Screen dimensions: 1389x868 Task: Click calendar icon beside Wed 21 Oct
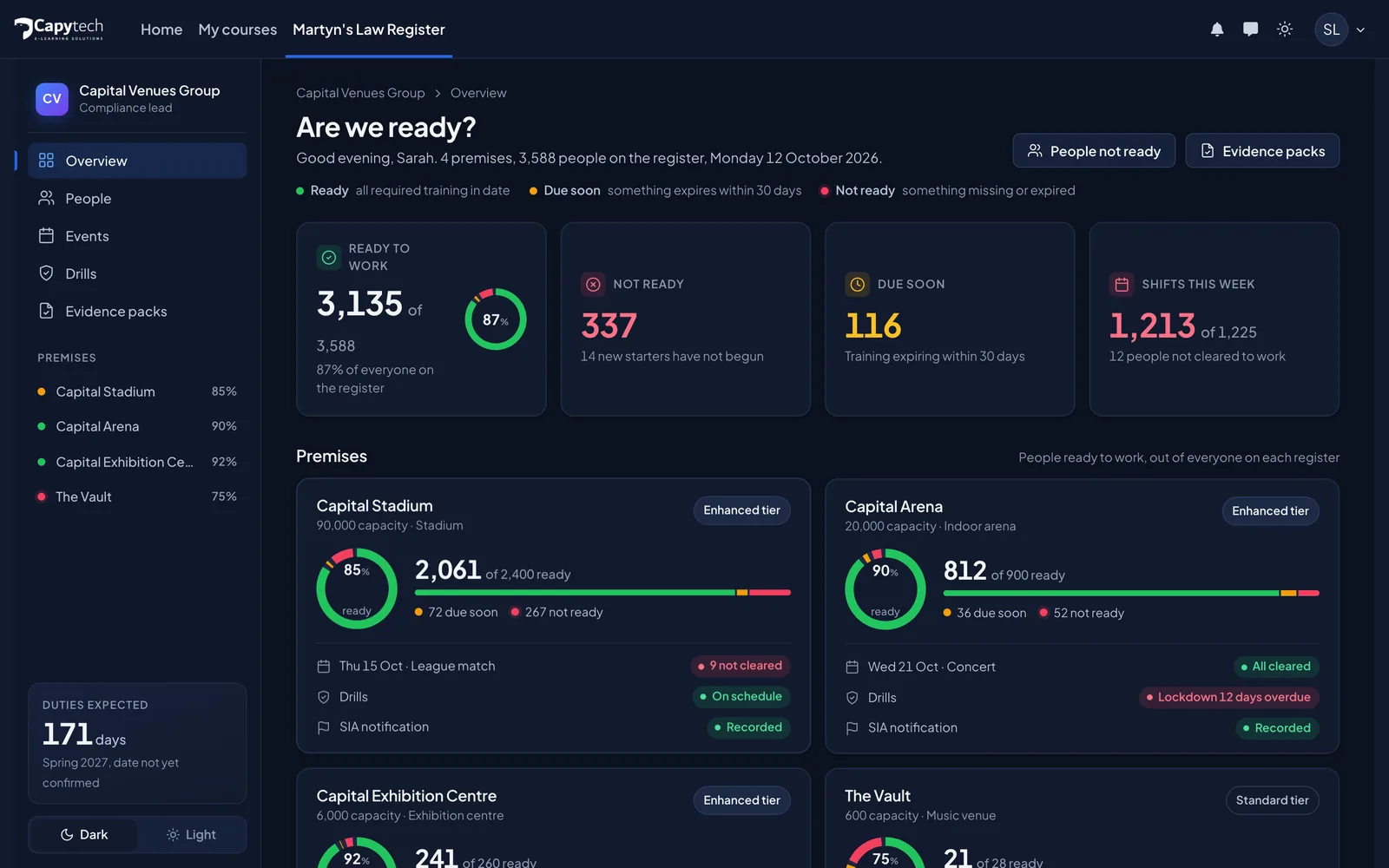click(852, 667)
